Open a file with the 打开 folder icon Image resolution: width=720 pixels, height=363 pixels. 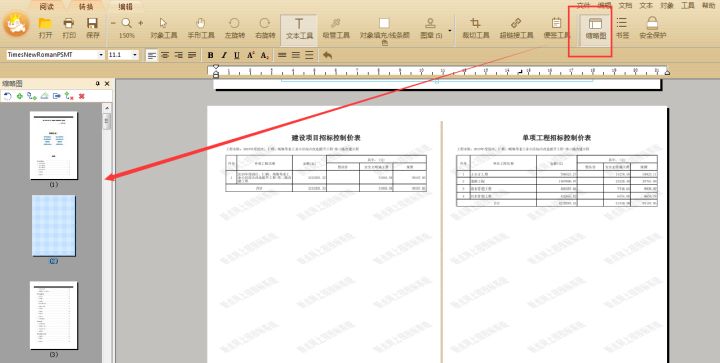click(x=45, y=28)
